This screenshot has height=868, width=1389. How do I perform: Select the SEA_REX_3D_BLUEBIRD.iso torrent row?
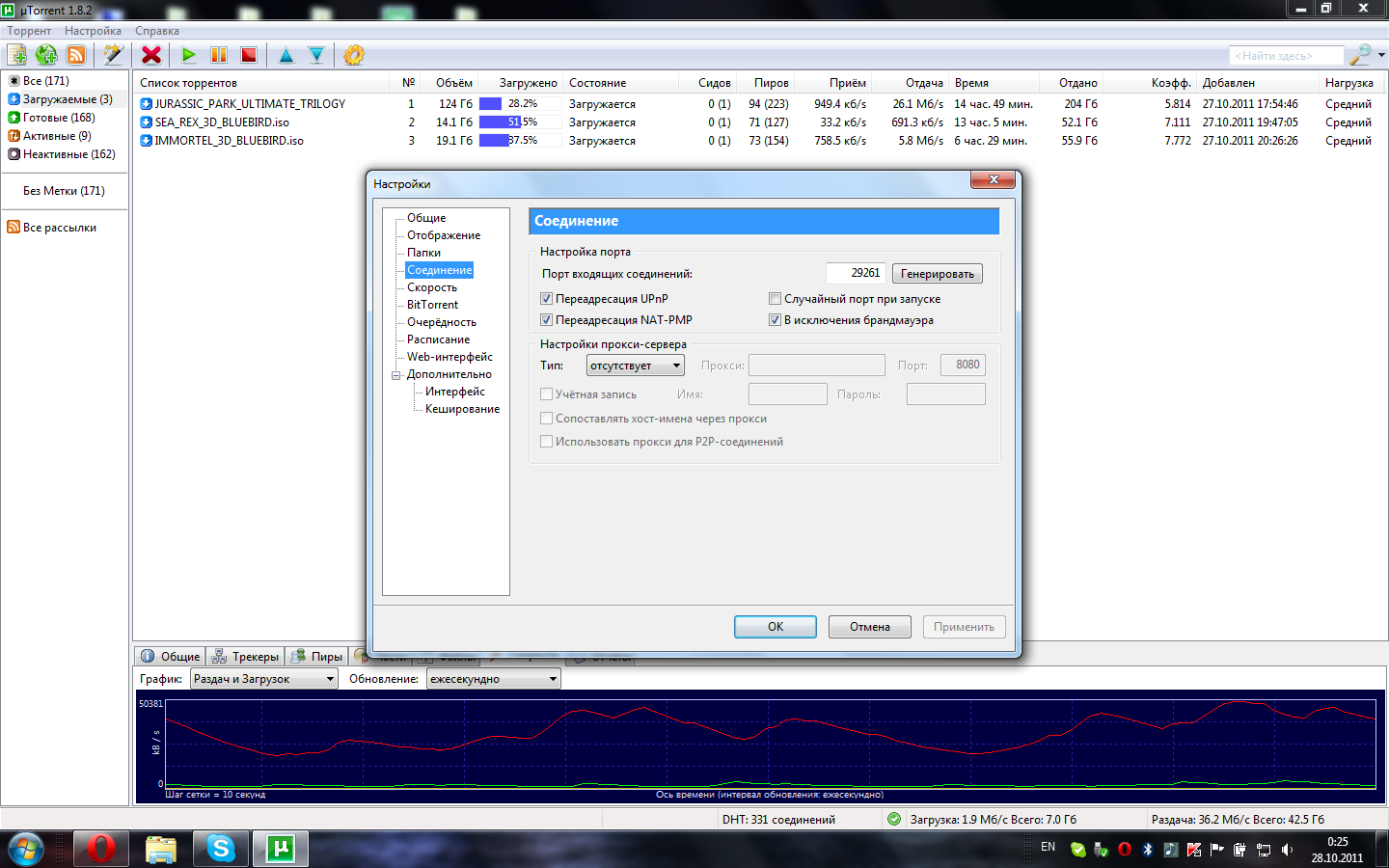pos(757,122)
